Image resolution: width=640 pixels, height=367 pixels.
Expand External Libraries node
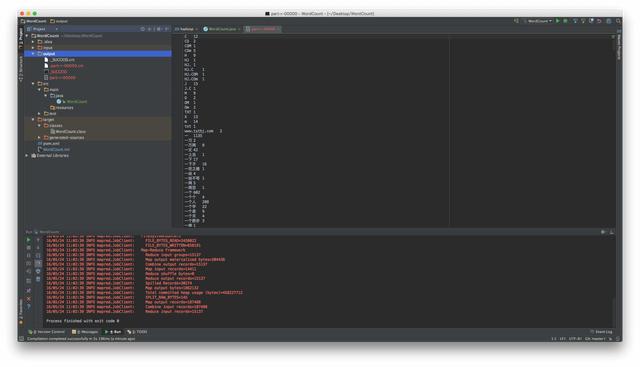(x=27, y=156)
